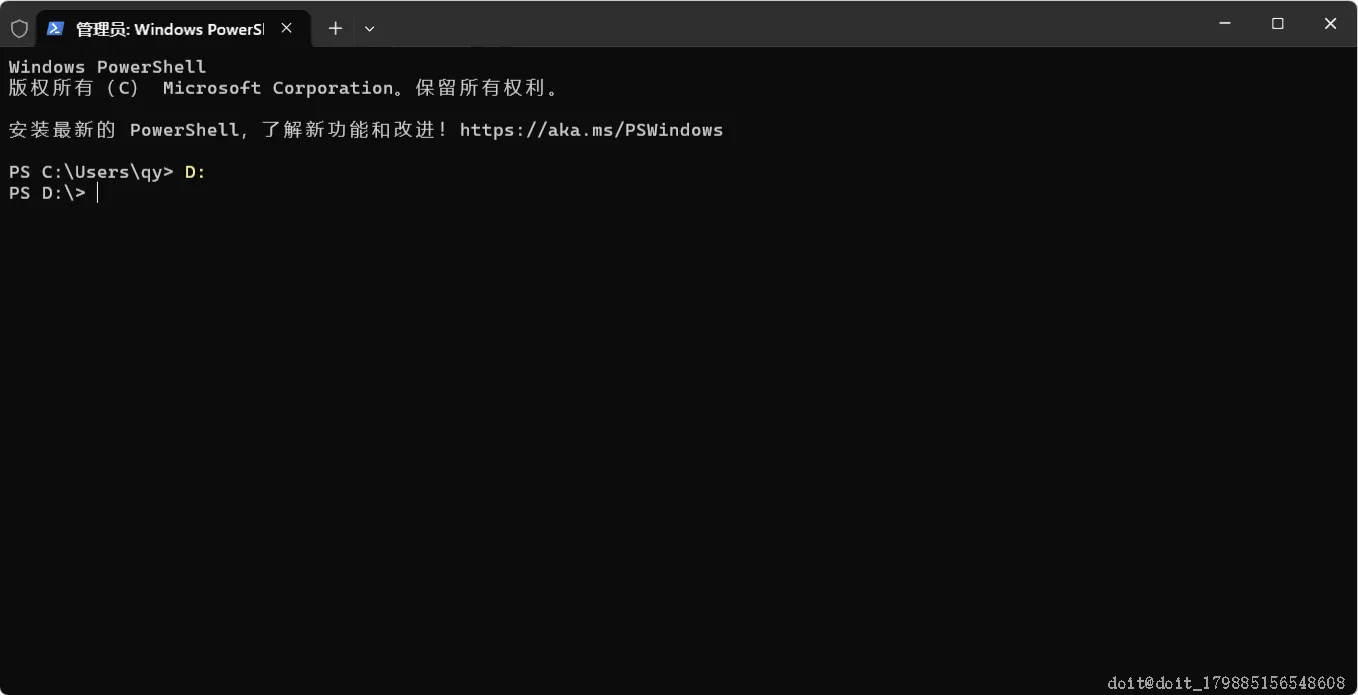Open a new tab with the plus button

pyautogui.click(x=335, y=29)
